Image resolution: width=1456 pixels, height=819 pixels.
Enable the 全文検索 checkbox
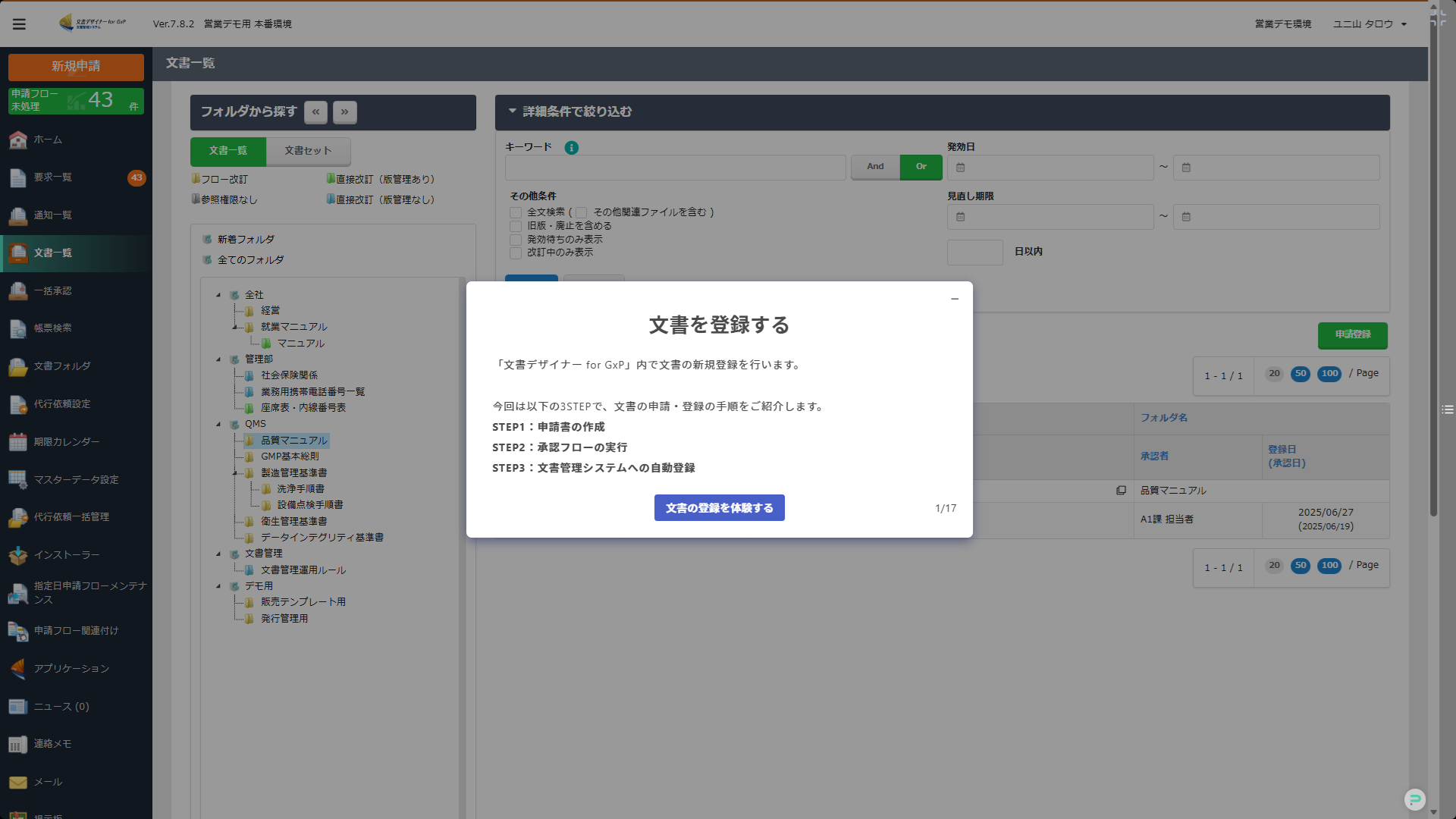(516, 213)
